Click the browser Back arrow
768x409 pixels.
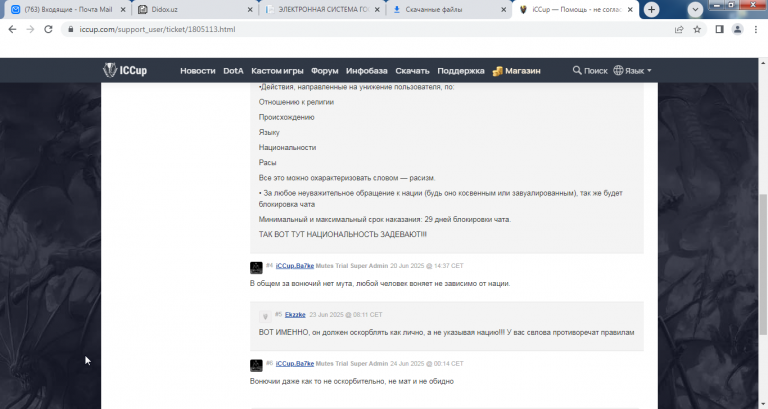12,29
